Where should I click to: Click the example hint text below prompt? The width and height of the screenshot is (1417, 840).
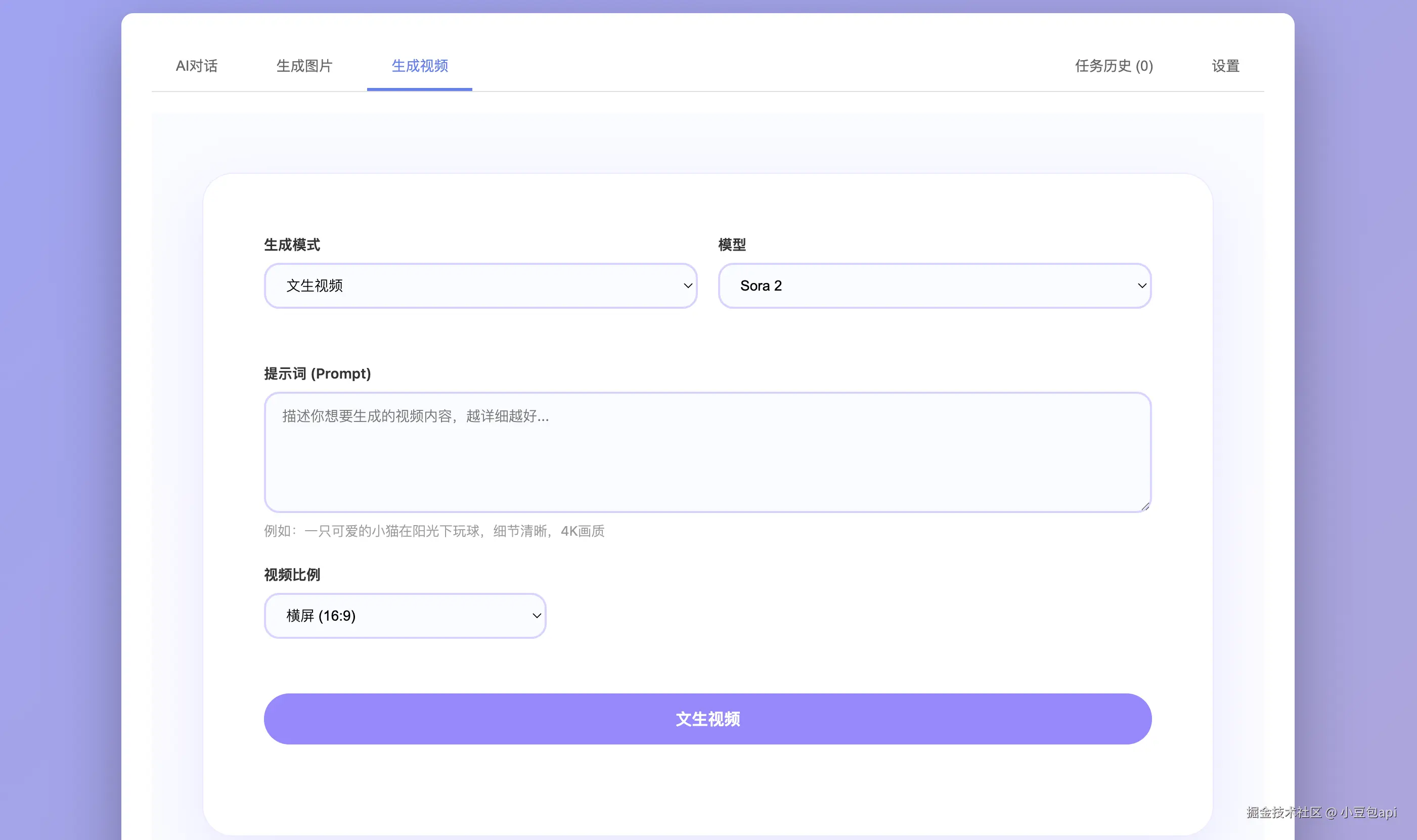[434, 531]
